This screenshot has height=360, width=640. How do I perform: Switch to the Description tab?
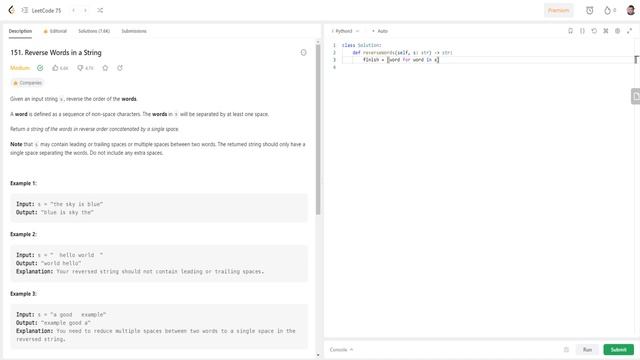pyautogui.click(x=20, y=31)
